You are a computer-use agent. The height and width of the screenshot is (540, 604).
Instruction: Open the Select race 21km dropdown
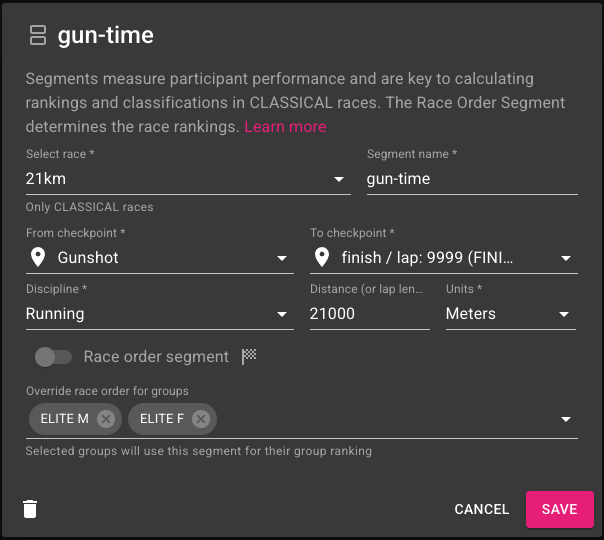(188, 179)
